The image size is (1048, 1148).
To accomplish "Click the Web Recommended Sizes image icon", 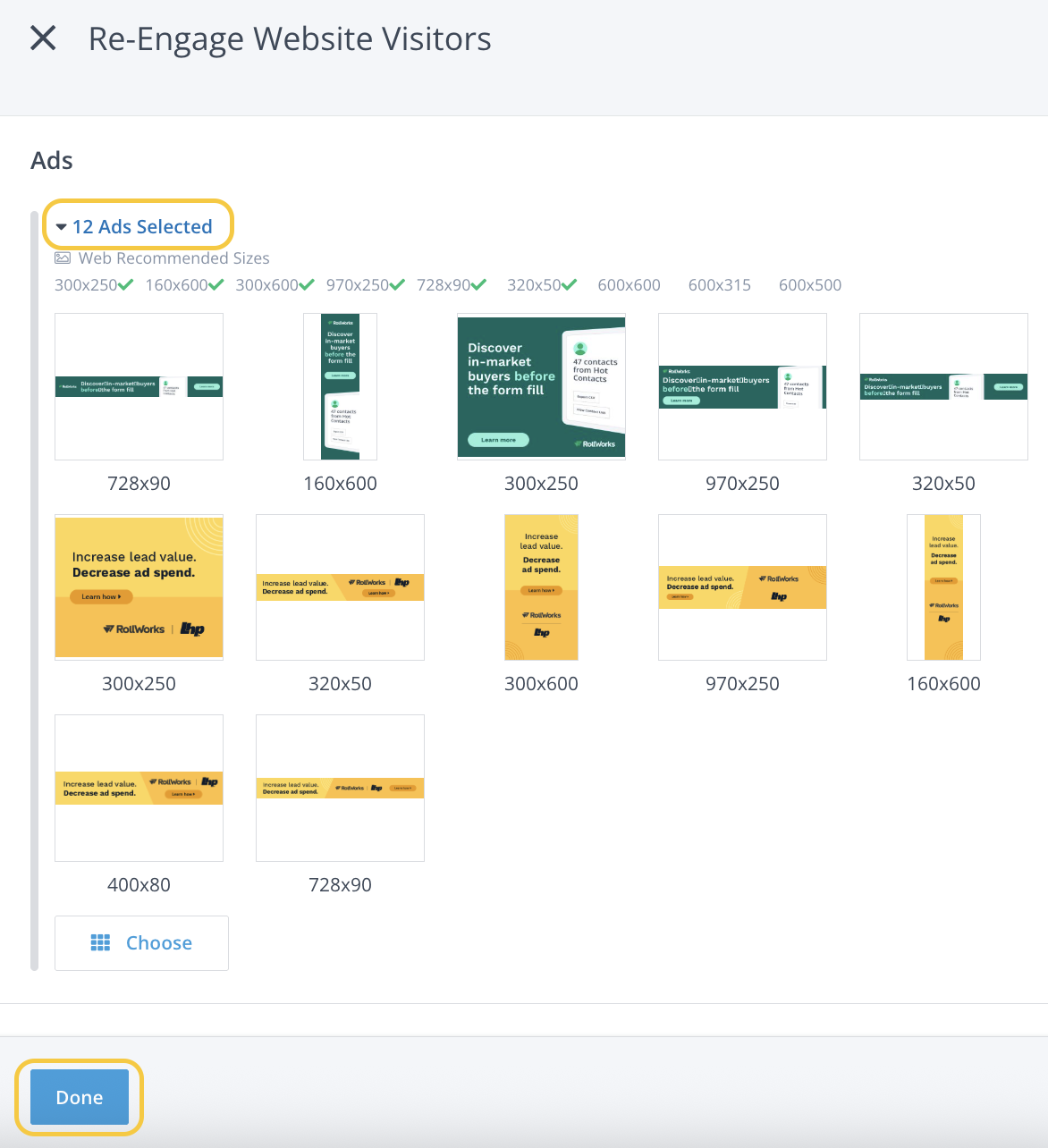I will (x=63, y=258).
